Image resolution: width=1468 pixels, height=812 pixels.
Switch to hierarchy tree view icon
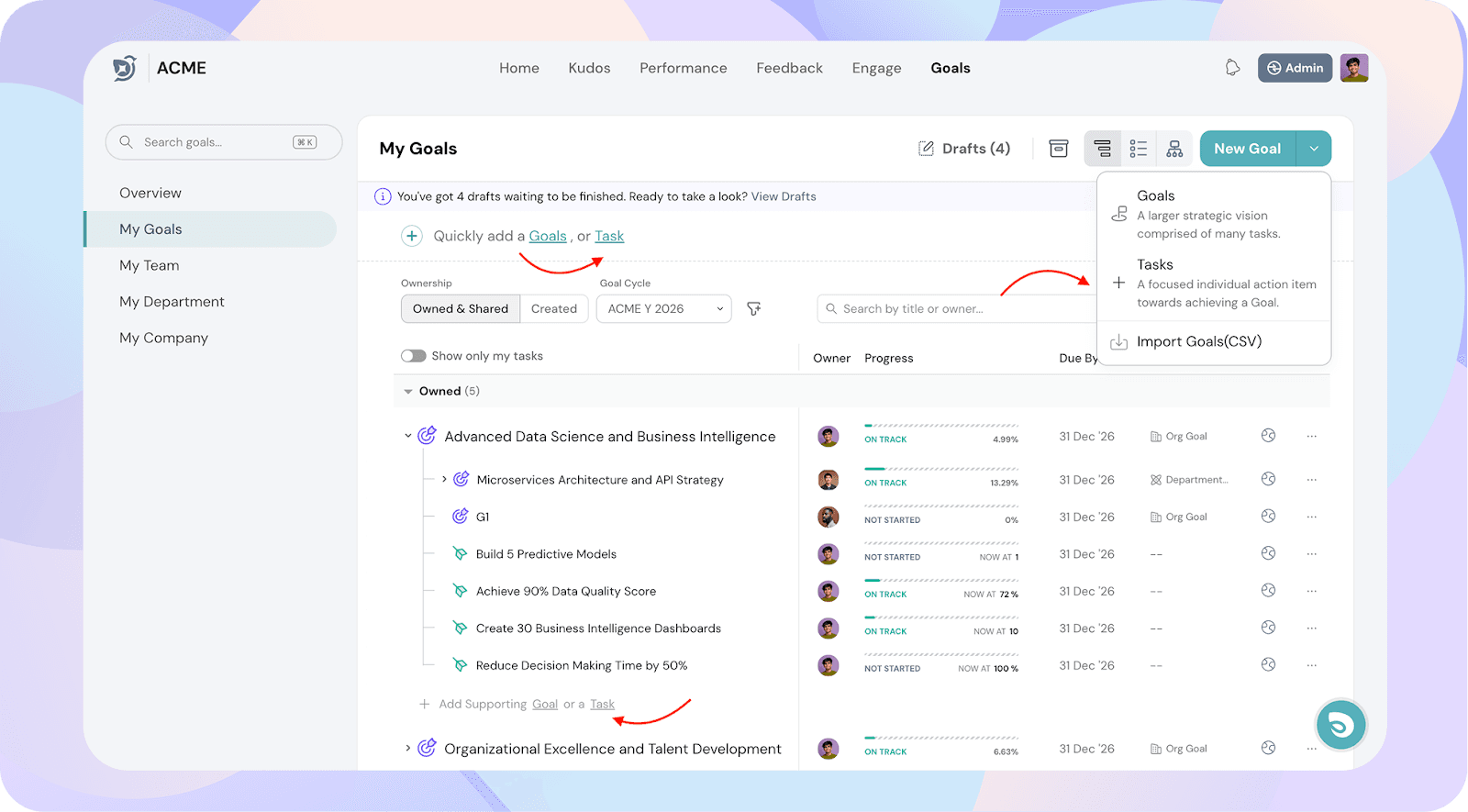point(1102,149)
